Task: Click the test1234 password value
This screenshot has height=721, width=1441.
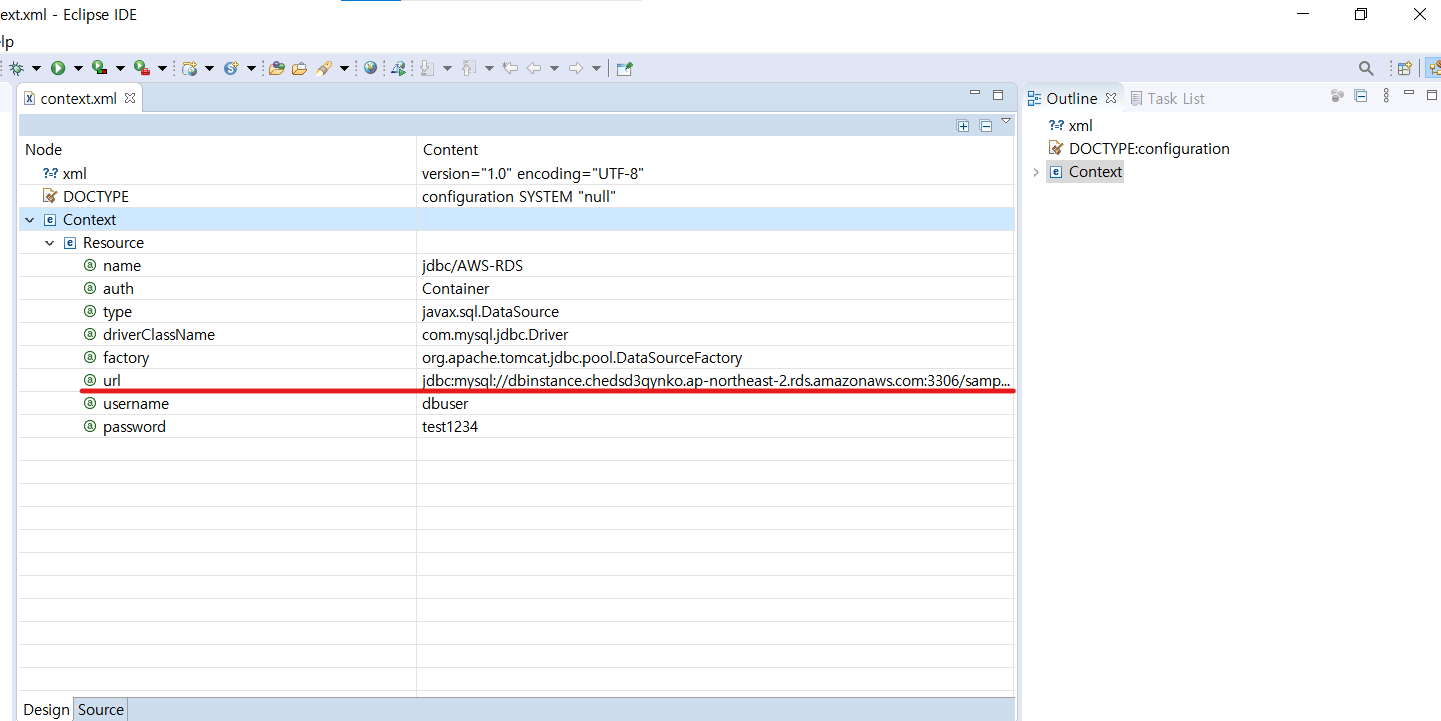Action: tap(450, 426)
